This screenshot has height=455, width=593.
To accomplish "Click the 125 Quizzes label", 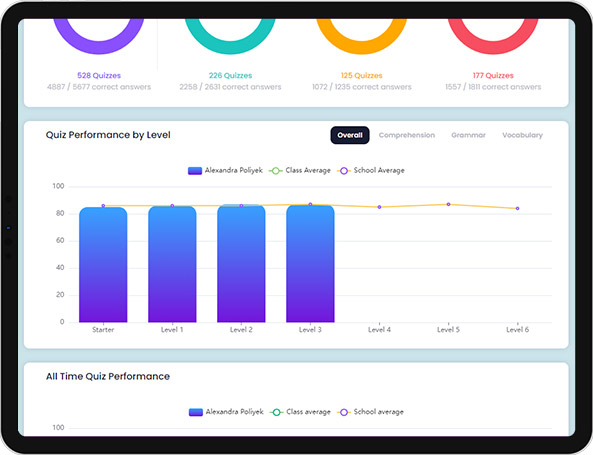I will (362, 75).
